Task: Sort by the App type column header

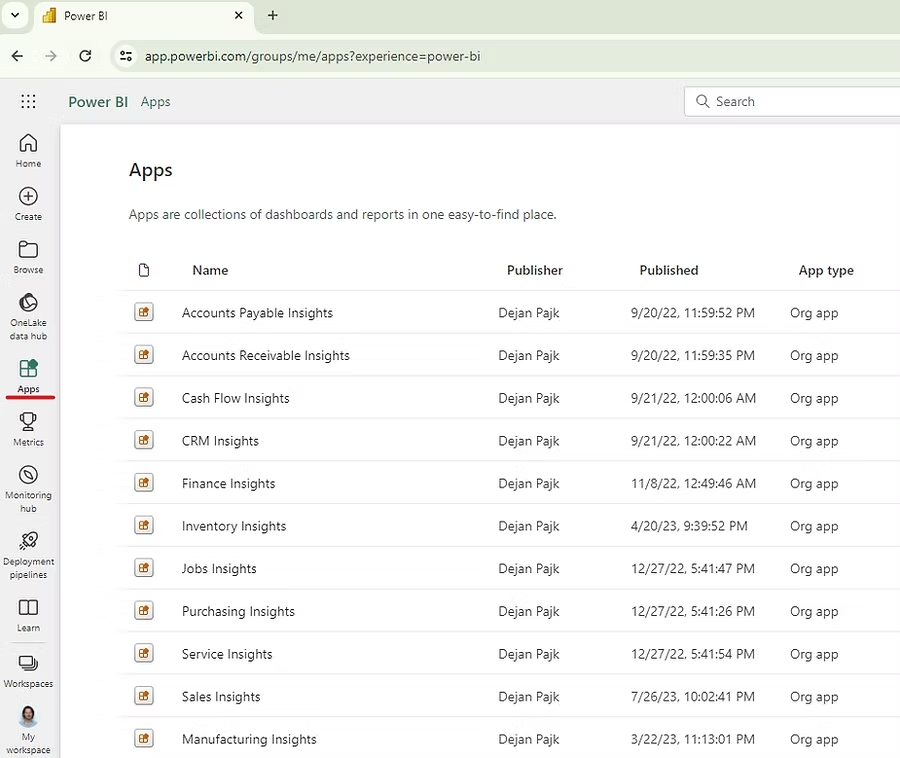Action: click(x=826, y=270)
